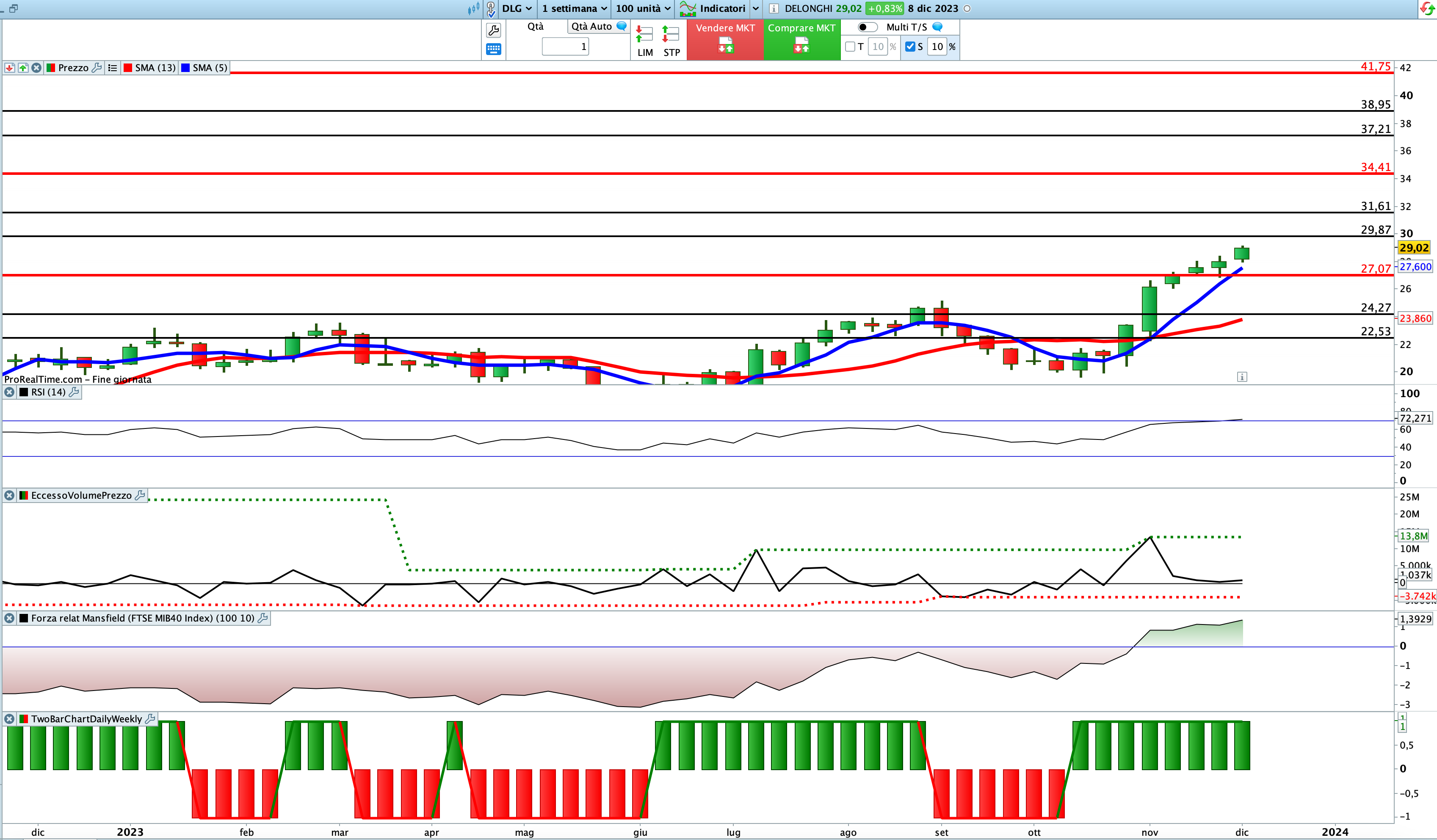The image size is (1437, 840).
Task: Click the move chart panel up icon
Action: tap(23, 68)
